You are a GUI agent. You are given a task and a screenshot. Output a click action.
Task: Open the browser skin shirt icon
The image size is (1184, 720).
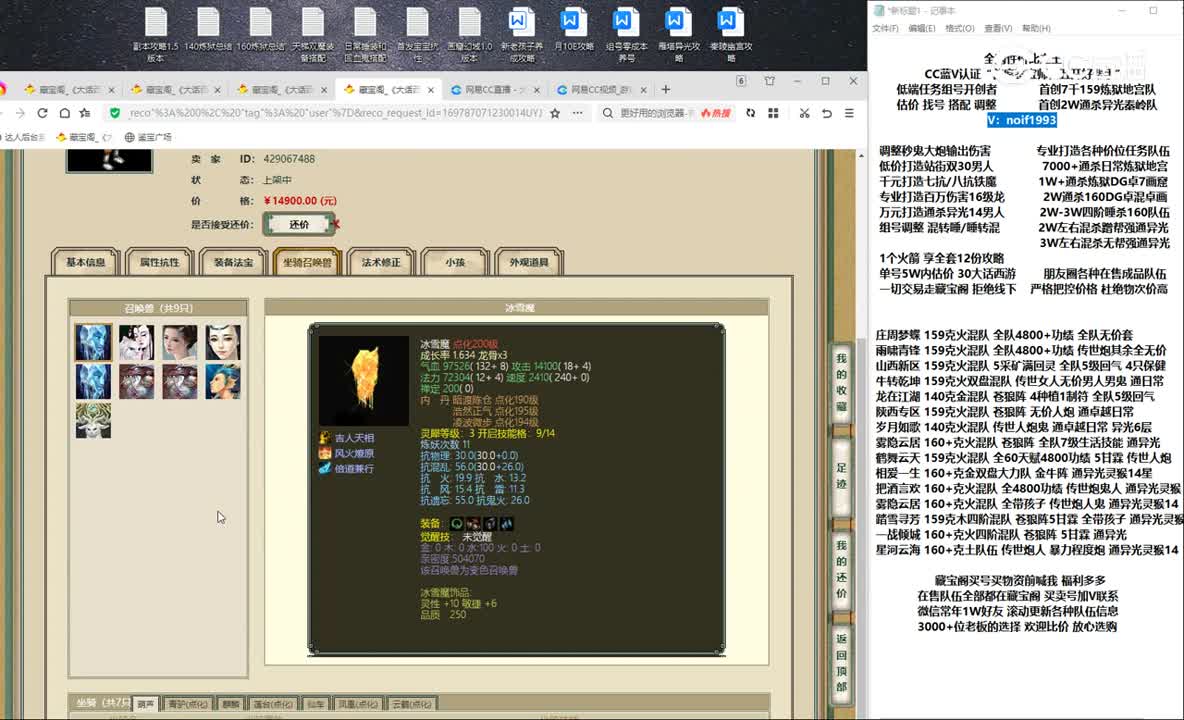coord(769,81)
